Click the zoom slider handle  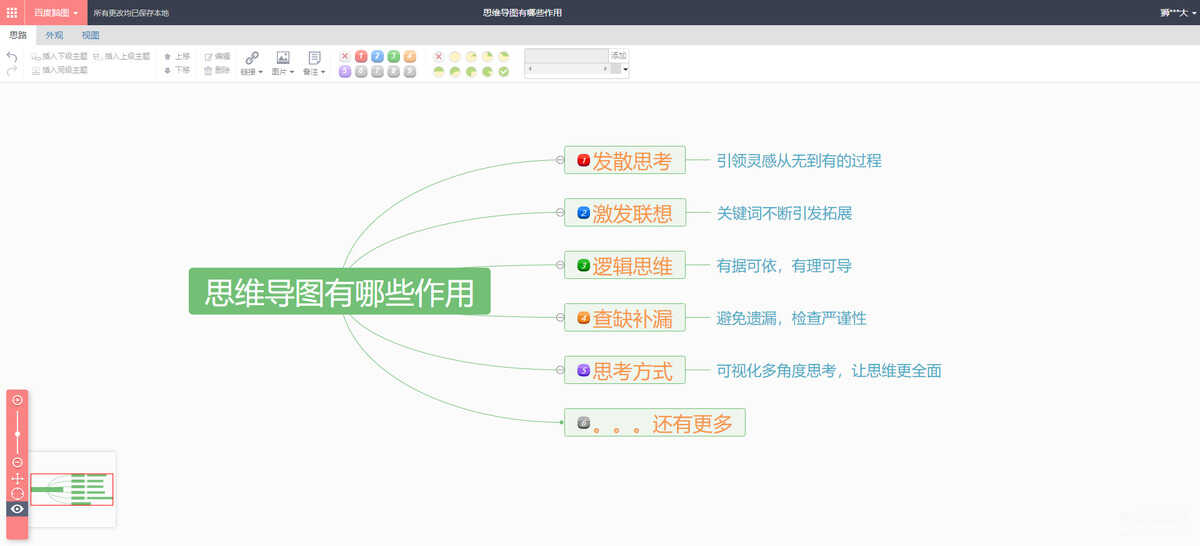coord(17,433)
